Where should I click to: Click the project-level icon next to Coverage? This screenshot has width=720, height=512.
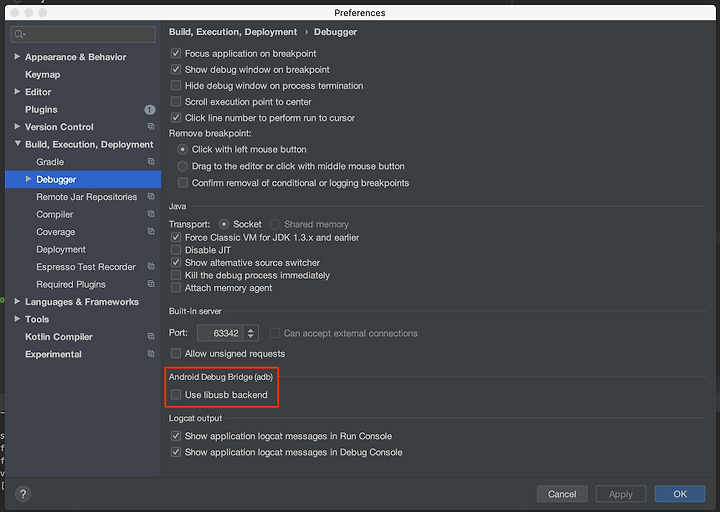tap(151, 231)
